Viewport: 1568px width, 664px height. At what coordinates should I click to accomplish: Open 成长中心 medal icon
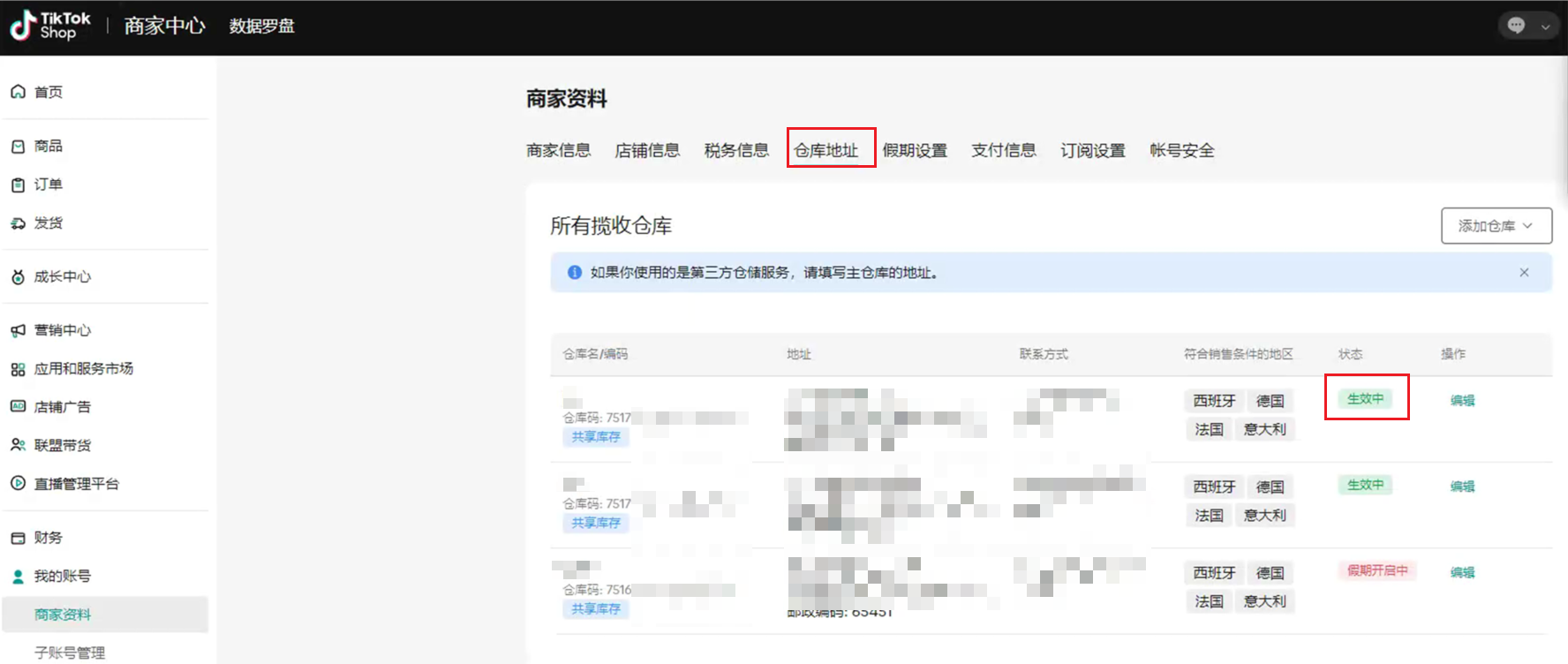(18, 277)
